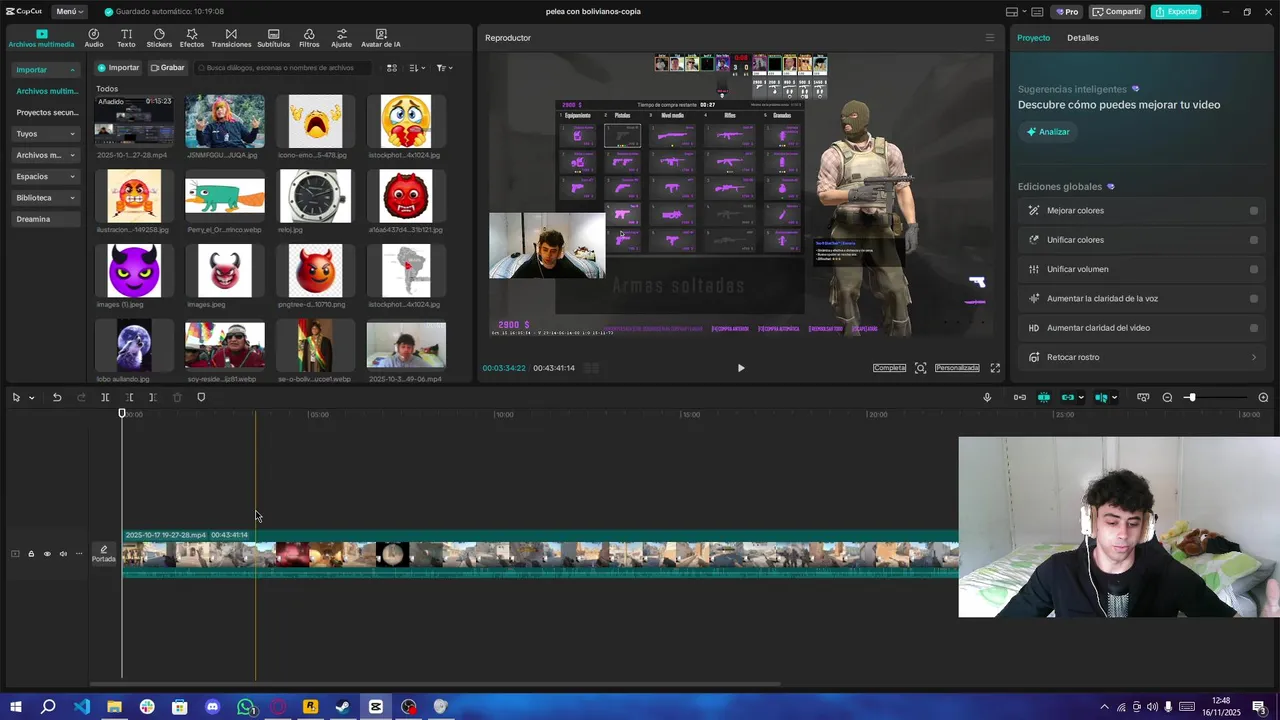Open the Filtros tab
Screen dimensions: 1280x720
tap(309, 38)
